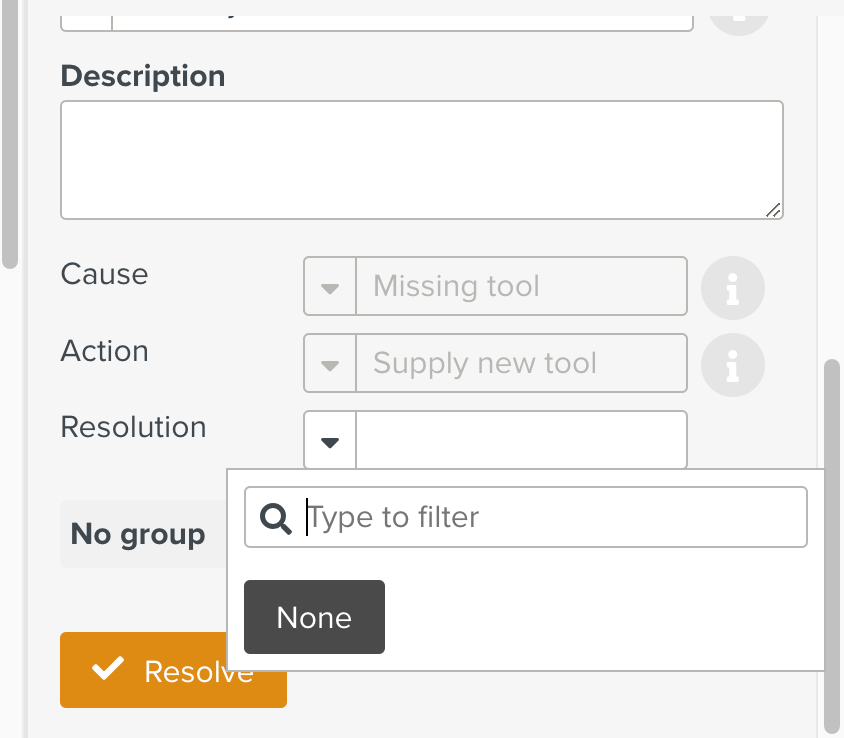Select the None option in dropdown list
The image size is (844, 738).
tap(314, 617)
